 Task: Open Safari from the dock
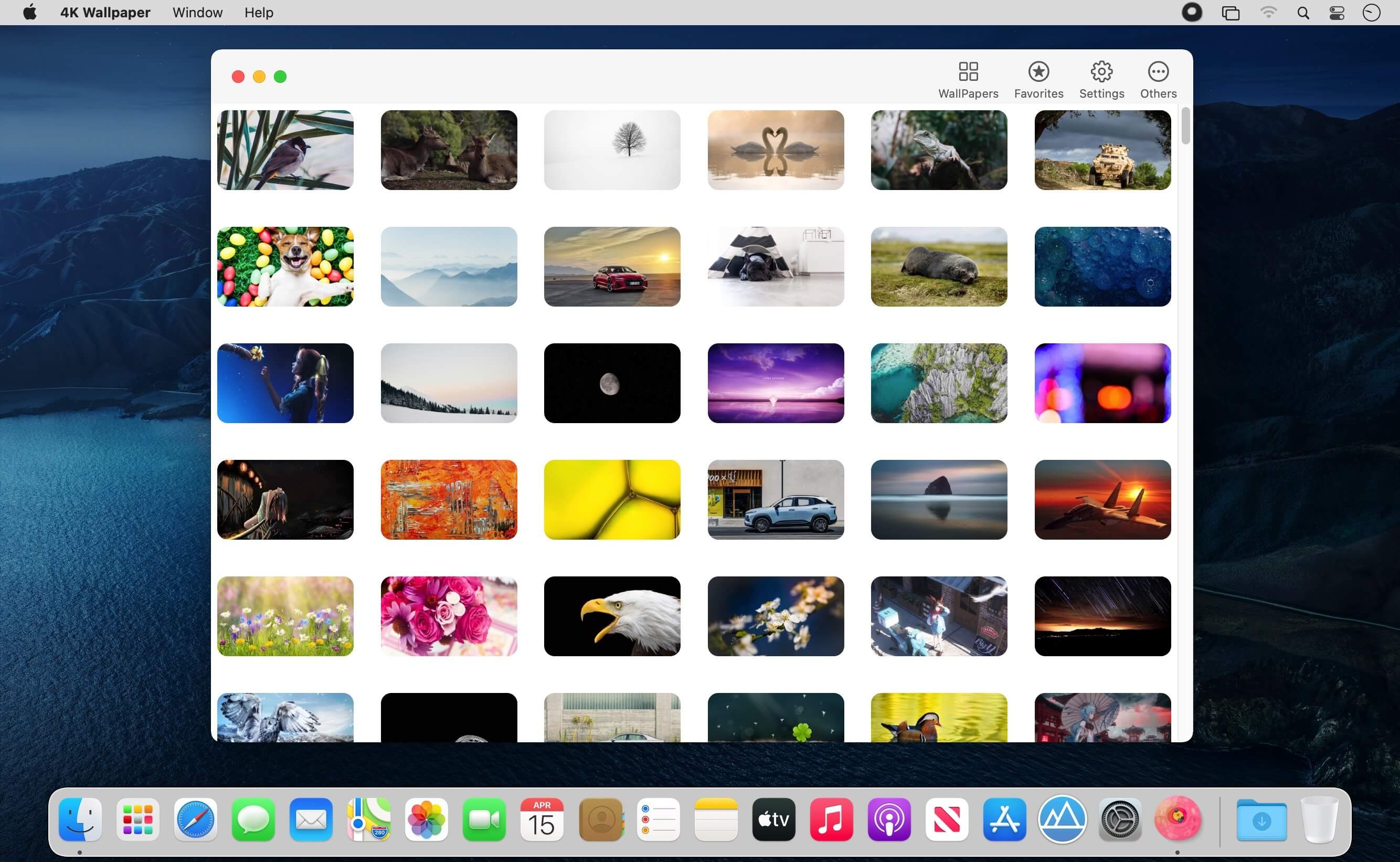click(x=195, y=820)
